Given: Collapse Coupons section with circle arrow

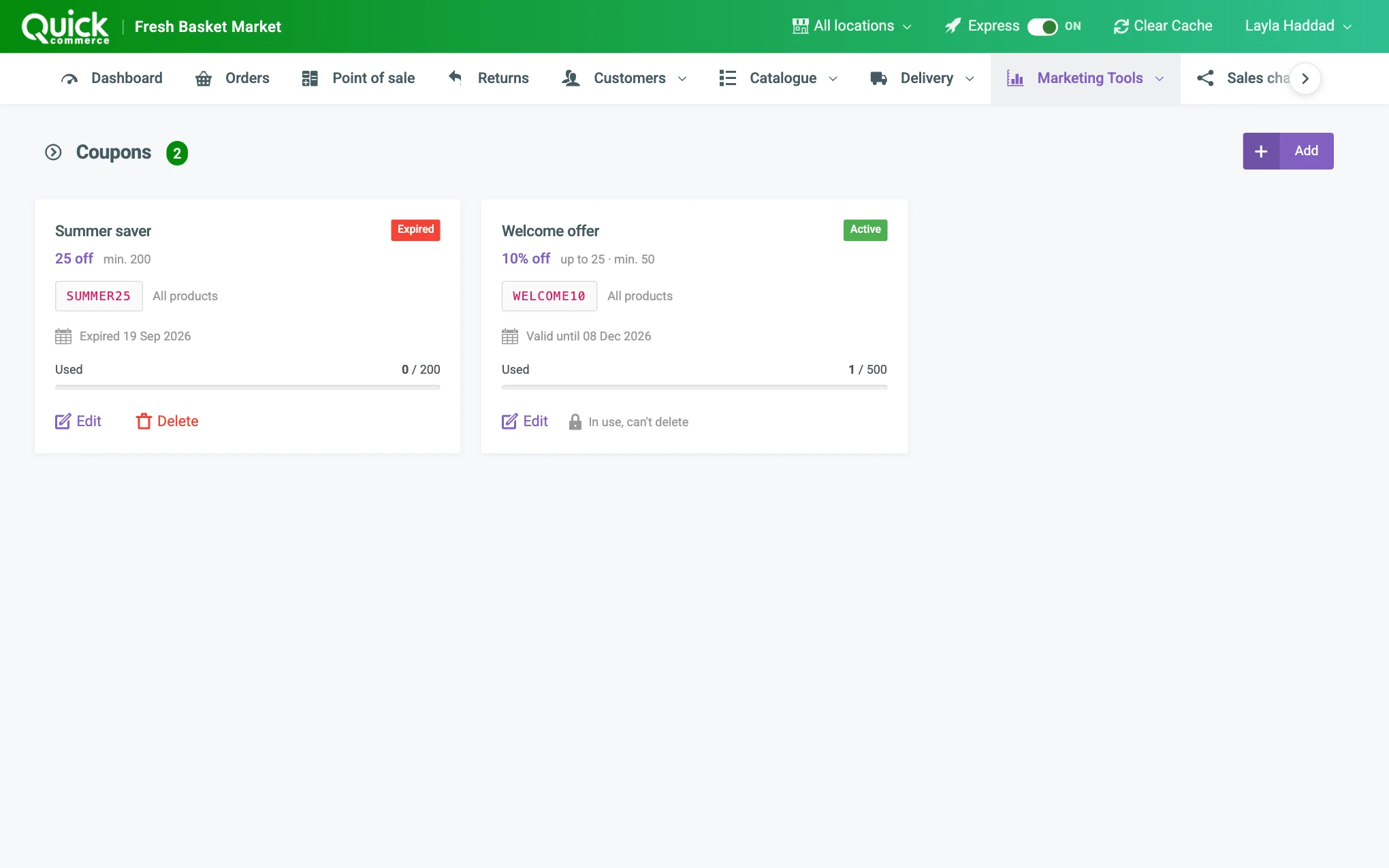Looking at the screenshot, I should pos(53,152).
